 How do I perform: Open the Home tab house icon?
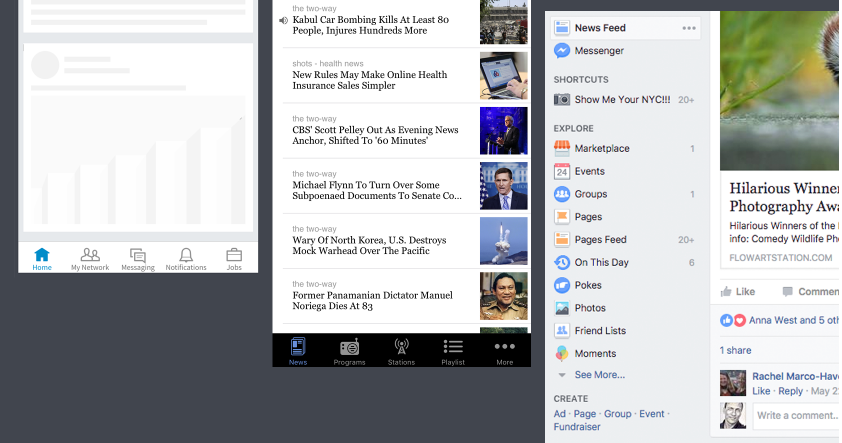42,255
